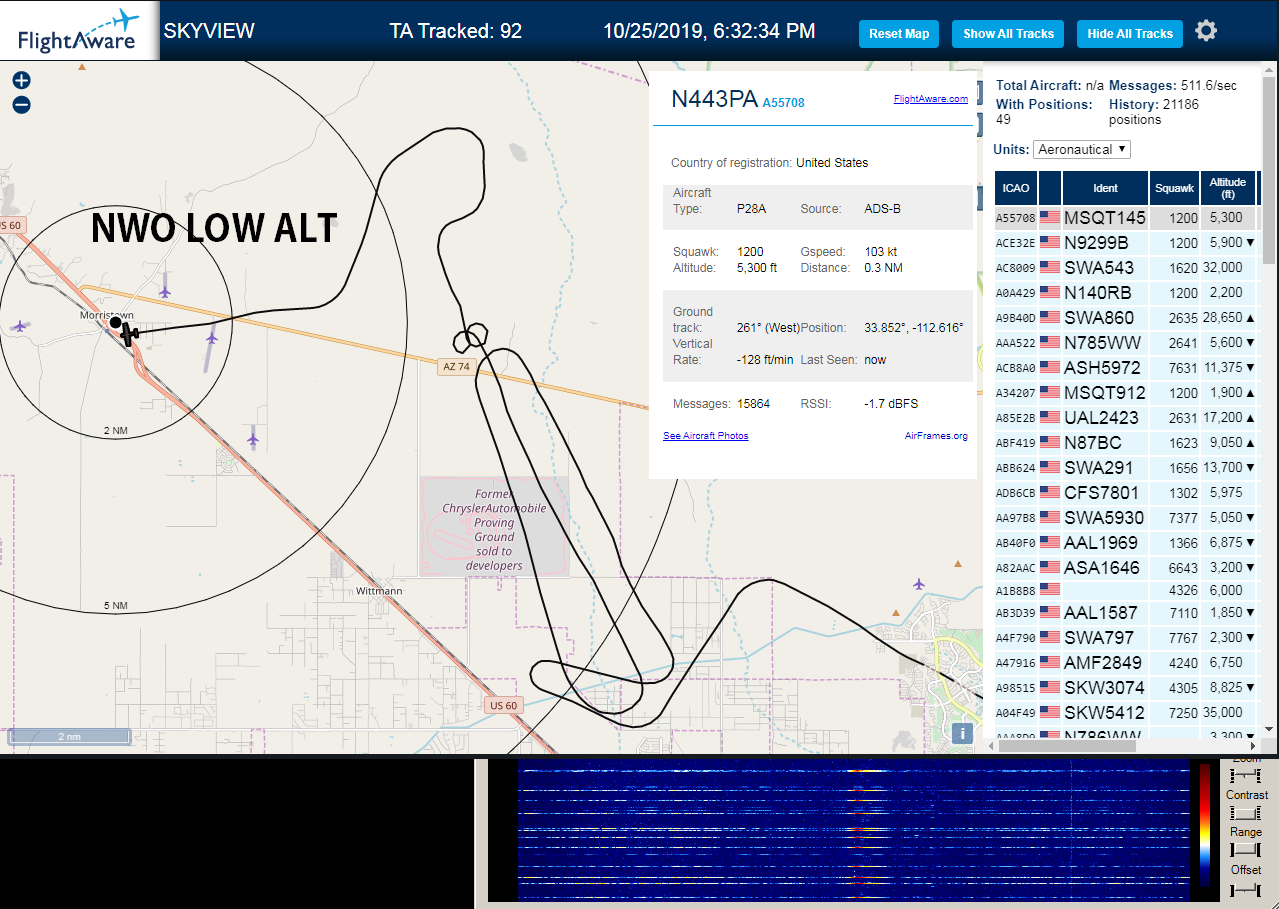This screenshot has height=909, width=1279.
Task: Select purple aircraft icon near map right edge
Action: 919,584
